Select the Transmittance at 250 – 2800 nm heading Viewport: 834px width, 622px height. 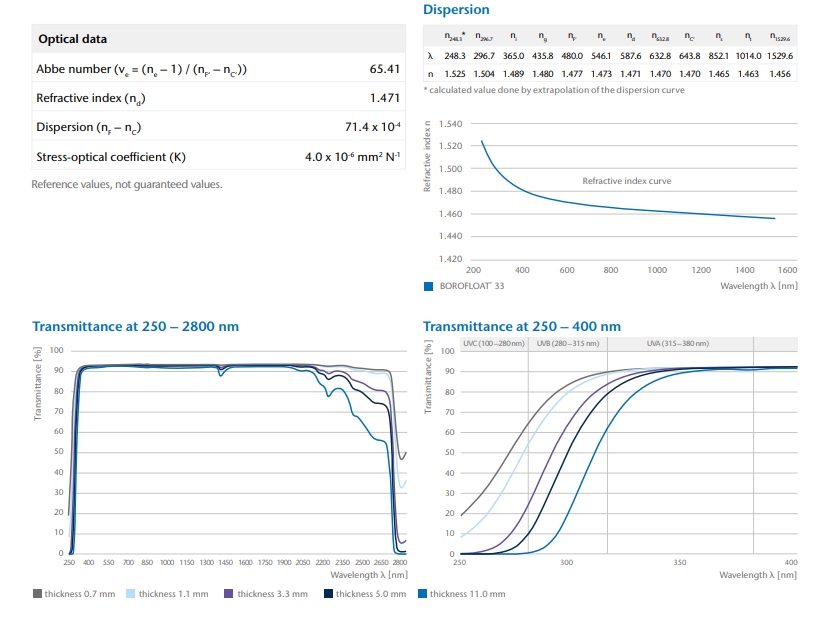135,327
